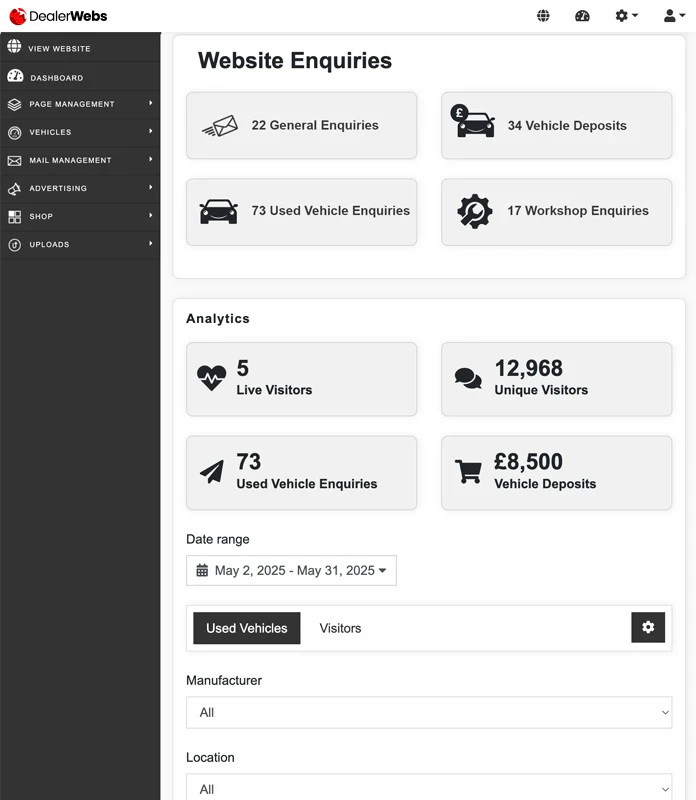Click the Dashboard gauge icon in sidebar
This screenshot has width=696, height=800.
click(15, 76)
